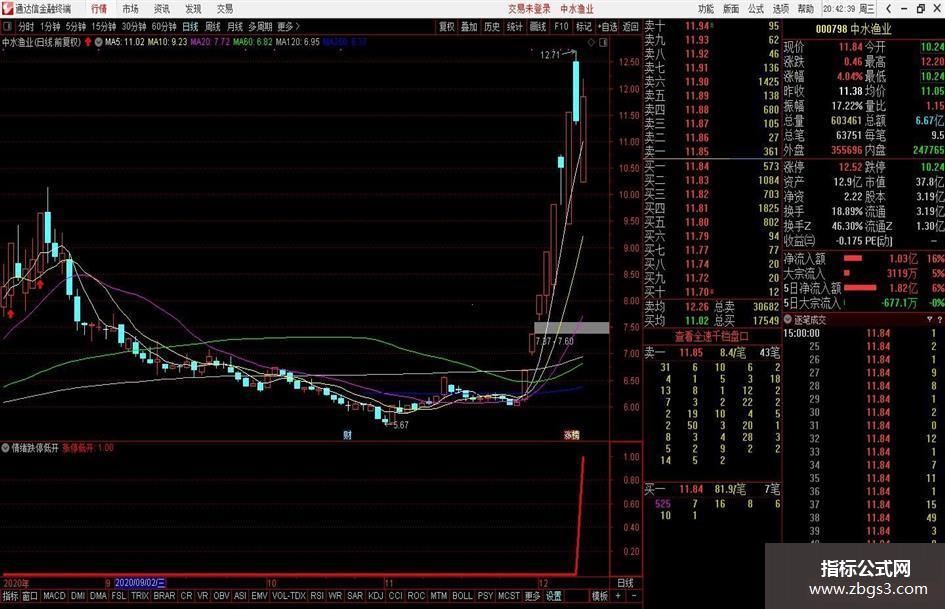Click the 交易未登录 login link

pos(529,8)
